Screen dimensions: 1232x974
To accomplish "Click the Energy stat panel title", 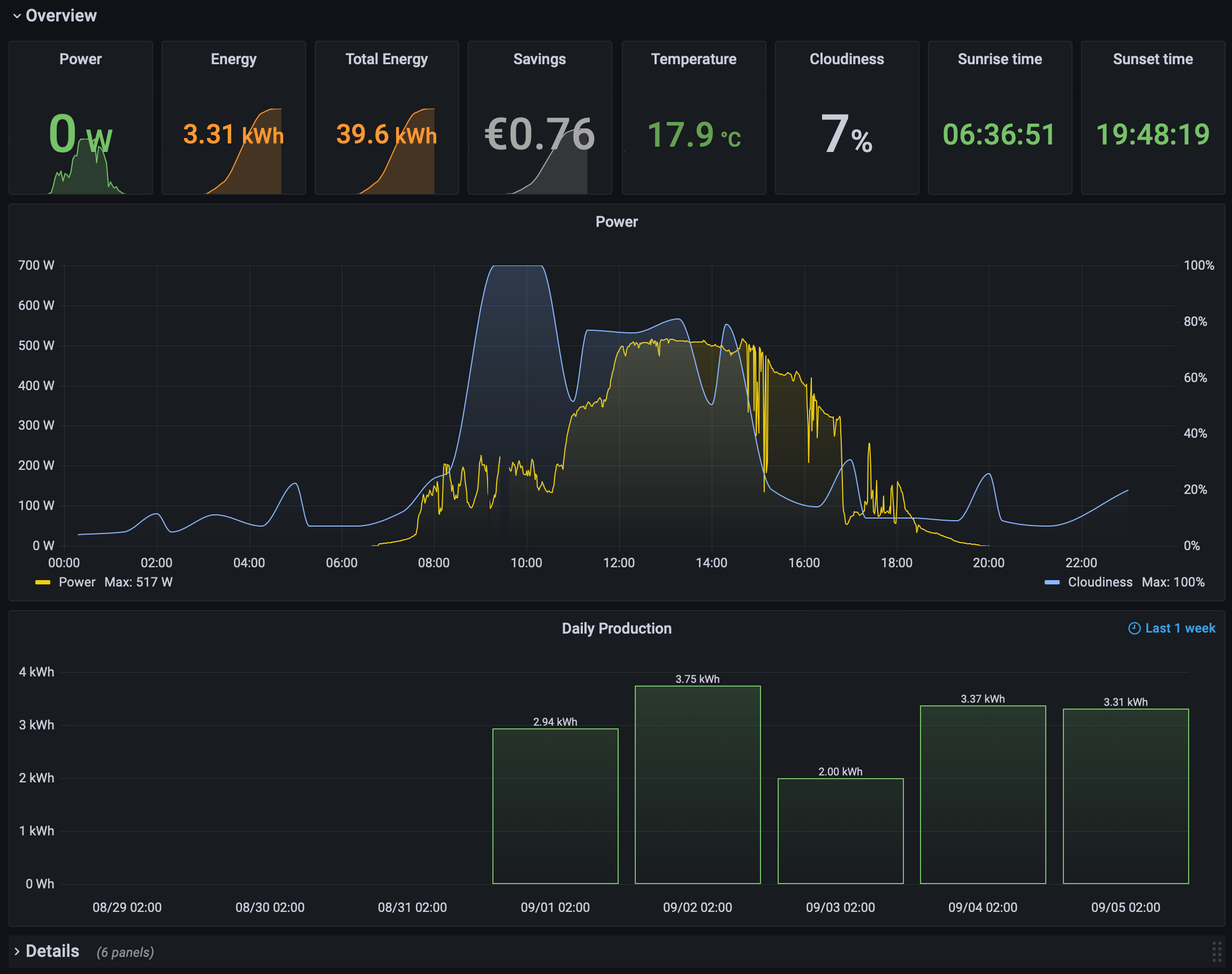I will coord(233,59).
